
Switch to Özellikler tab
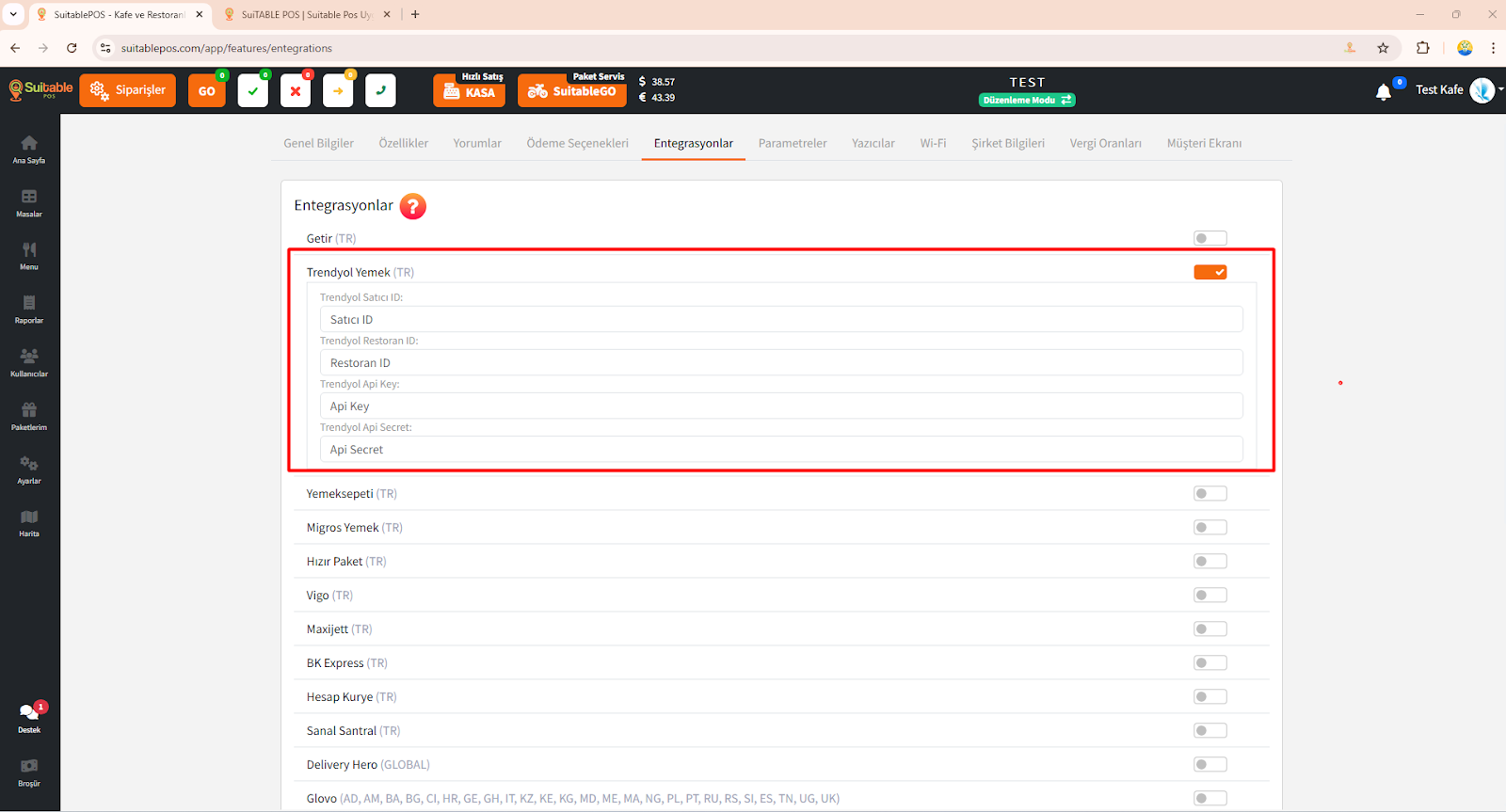[404, 143]
